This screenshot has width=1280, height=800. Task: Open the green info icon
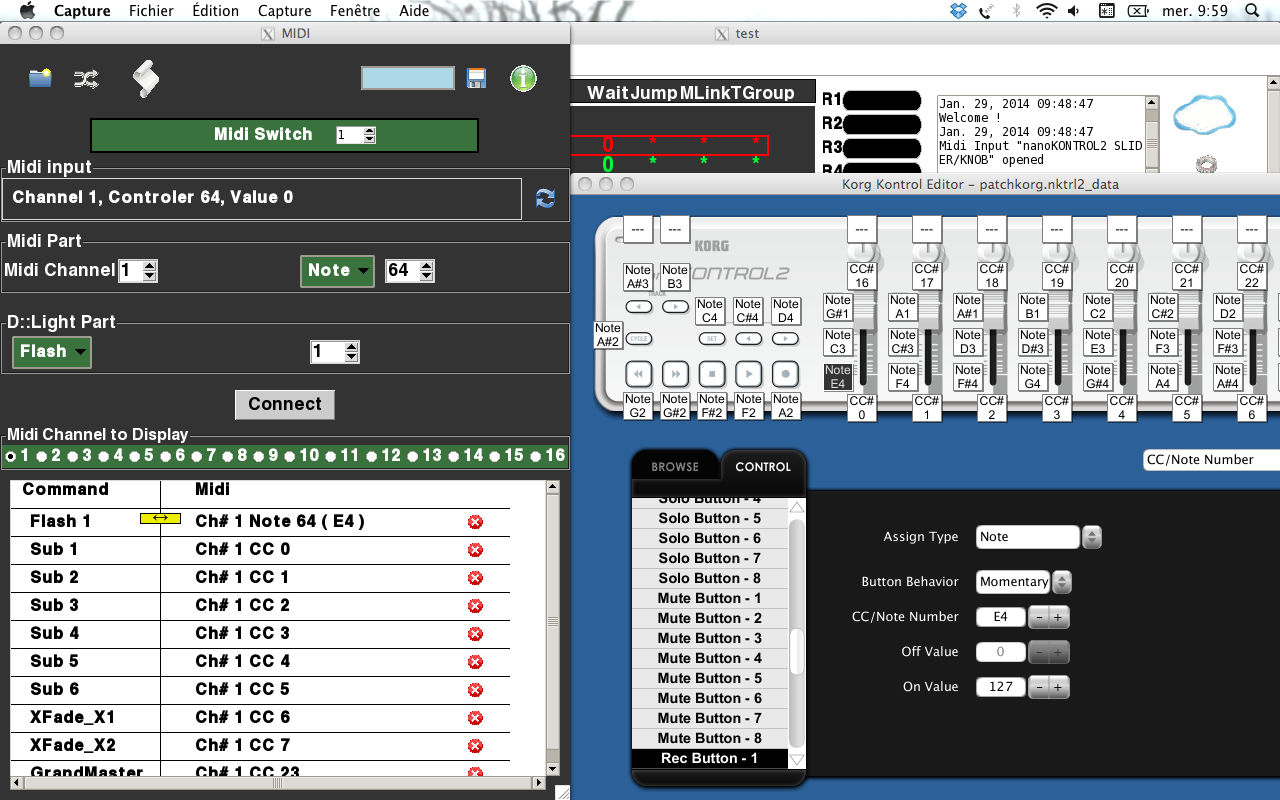pyautogui.click(x=523, y=78)
